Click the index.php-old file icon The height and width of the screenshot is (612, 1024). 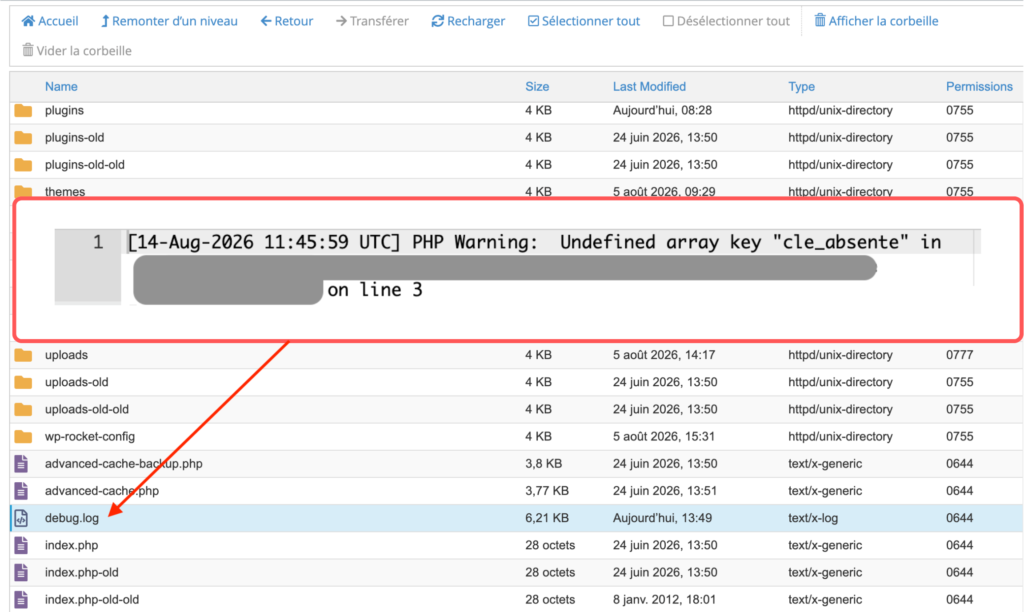tap(21, 572)
